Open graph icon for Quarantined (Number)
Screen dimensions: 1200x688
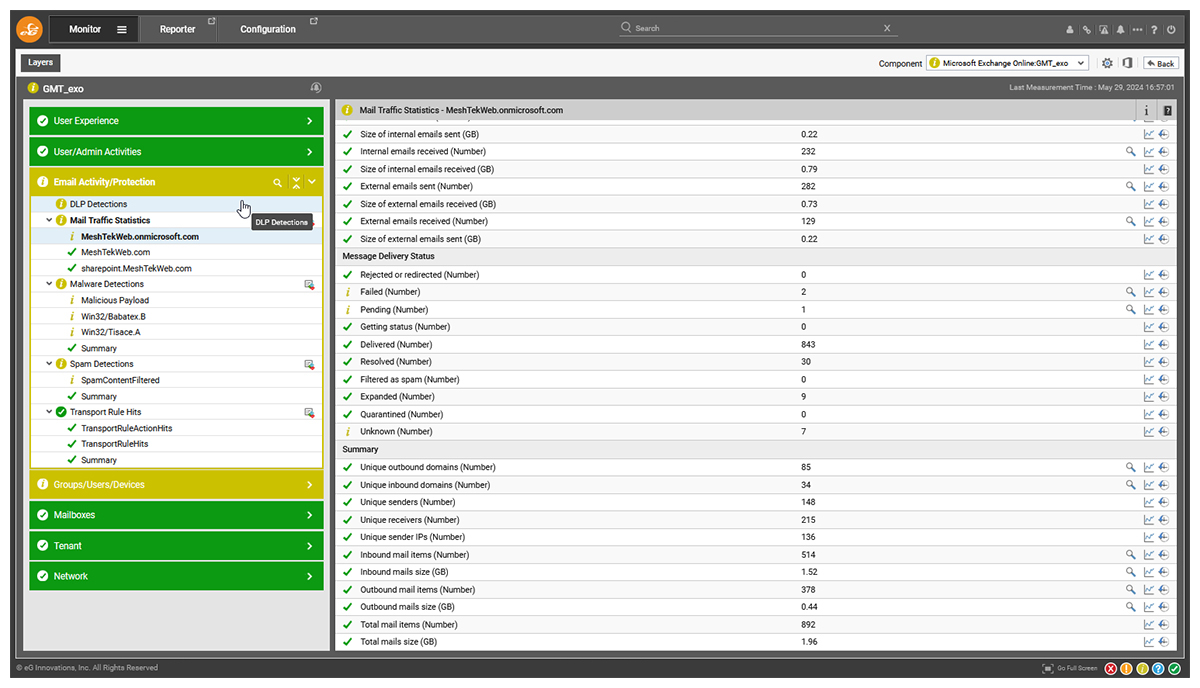pyautogui.click(x=1149, y=415)
